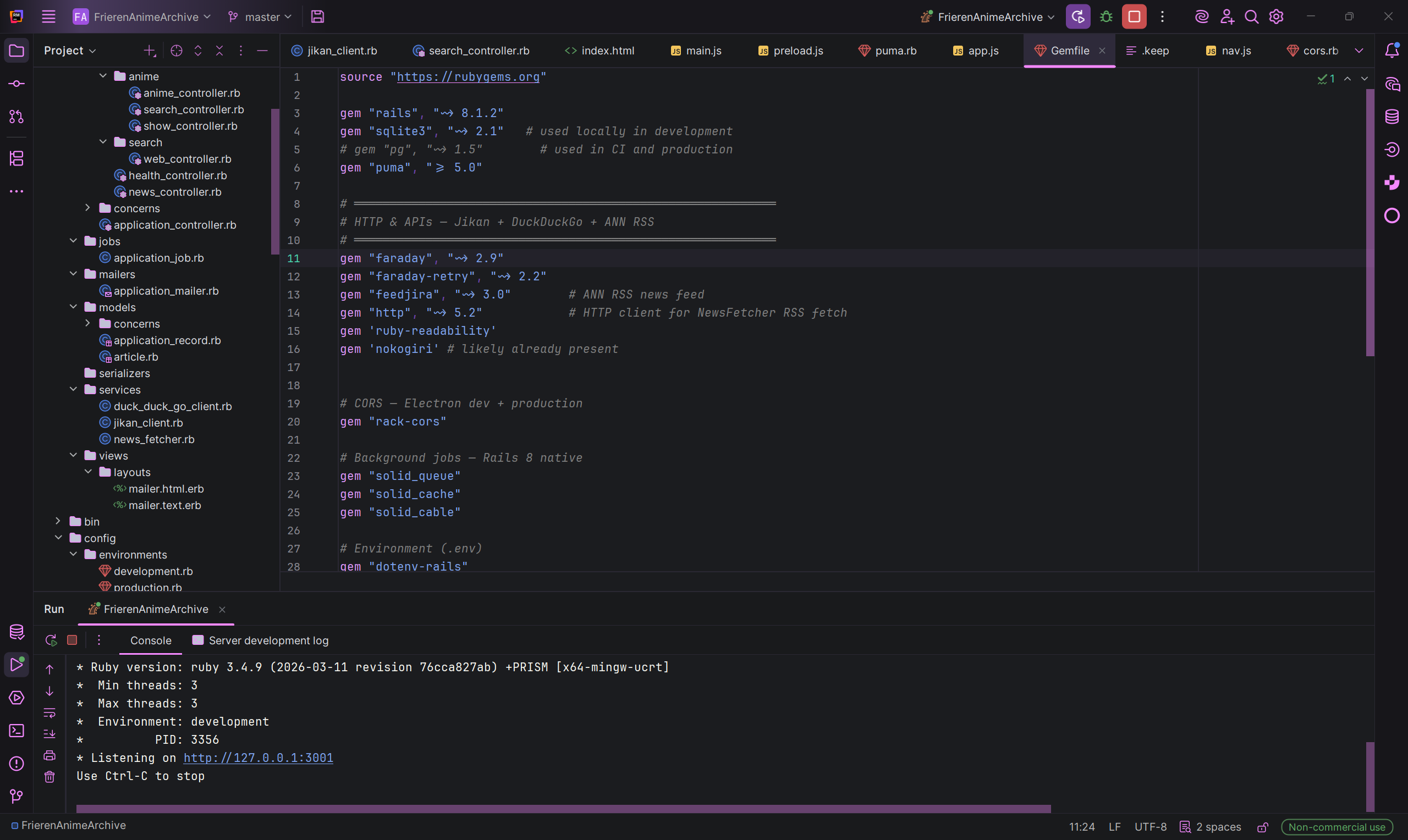
Task: Open the Server development log tab
Action: click(x=261, y=640)
